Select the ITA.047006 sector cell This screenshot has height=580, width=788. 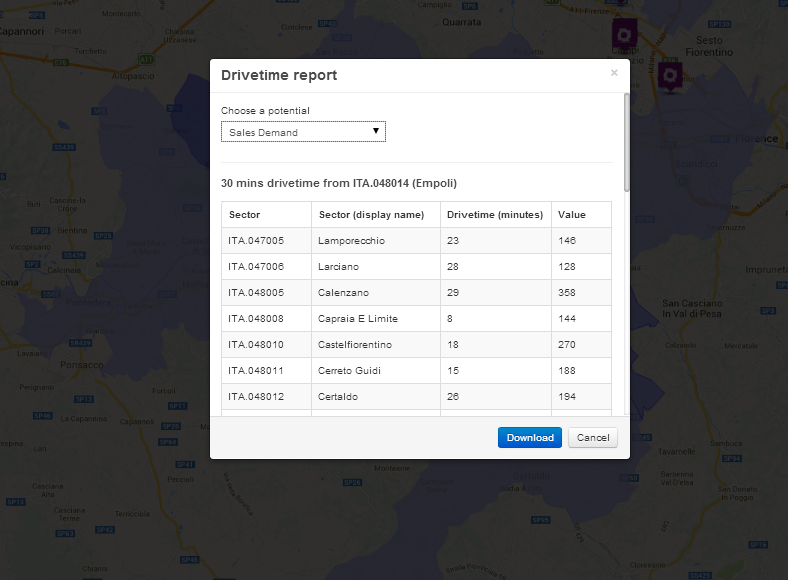pos(266,267)
